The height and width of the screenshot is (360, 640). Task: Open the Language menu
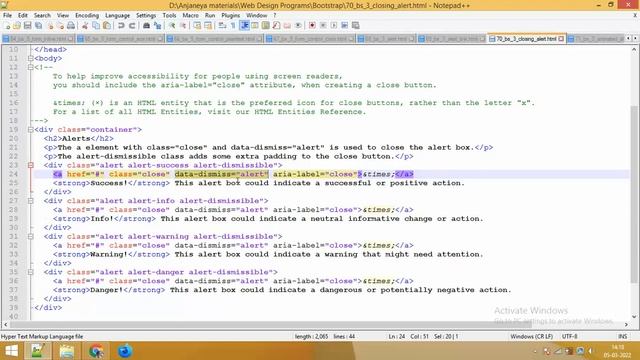click(x=117, y=16)
